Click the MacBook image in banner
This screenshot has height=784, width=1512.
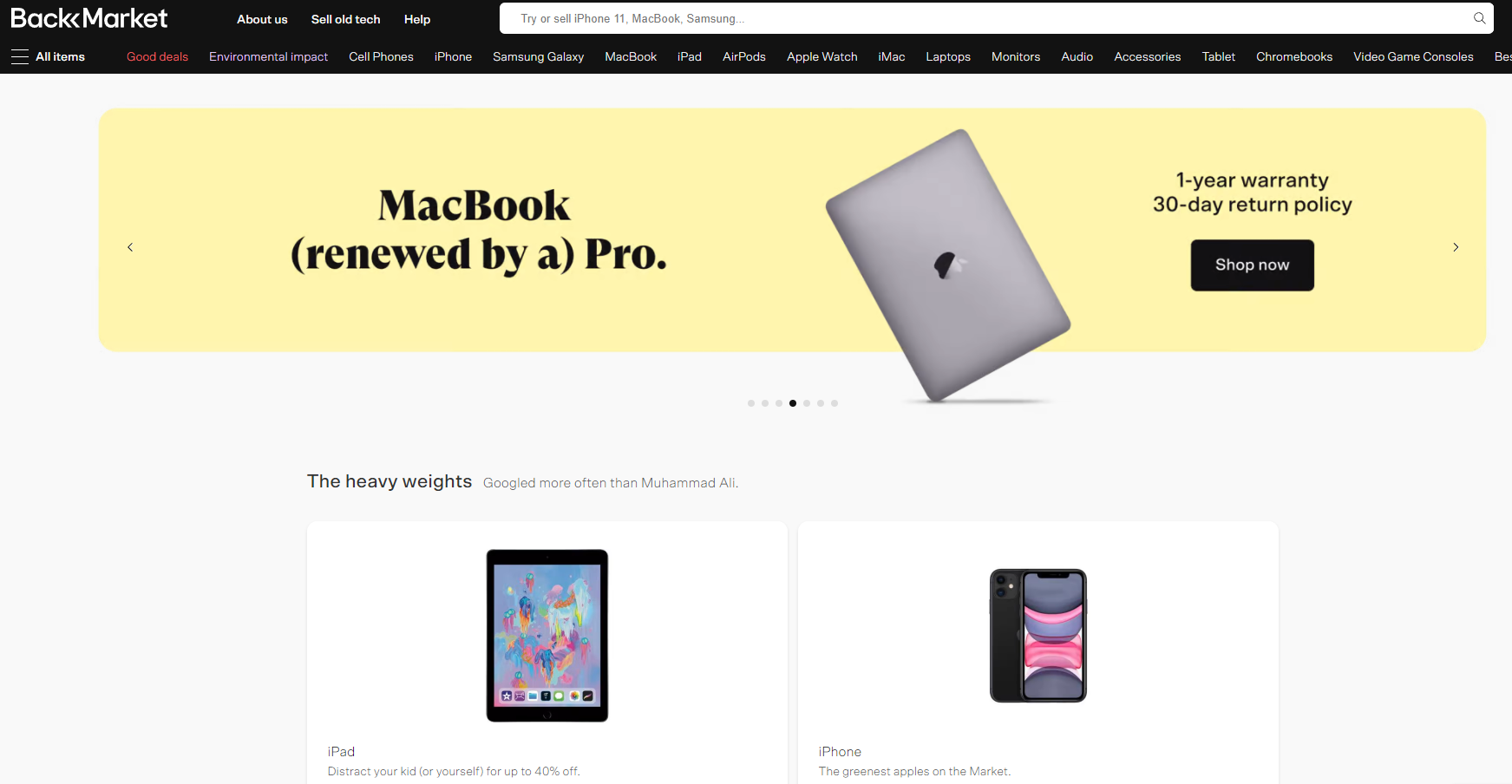click(948, 266)
